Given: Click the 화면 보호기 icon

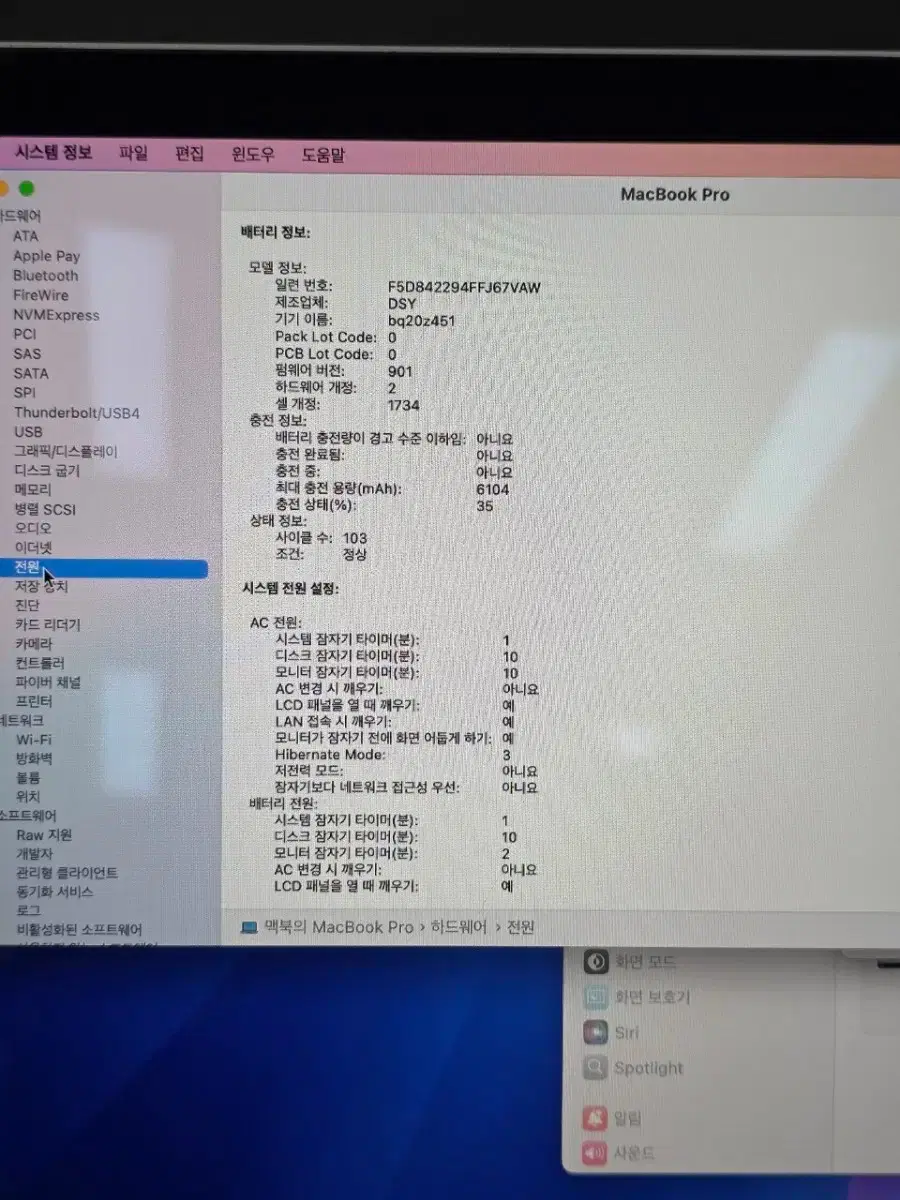Looking at the screenshot, I should point(596,997).
